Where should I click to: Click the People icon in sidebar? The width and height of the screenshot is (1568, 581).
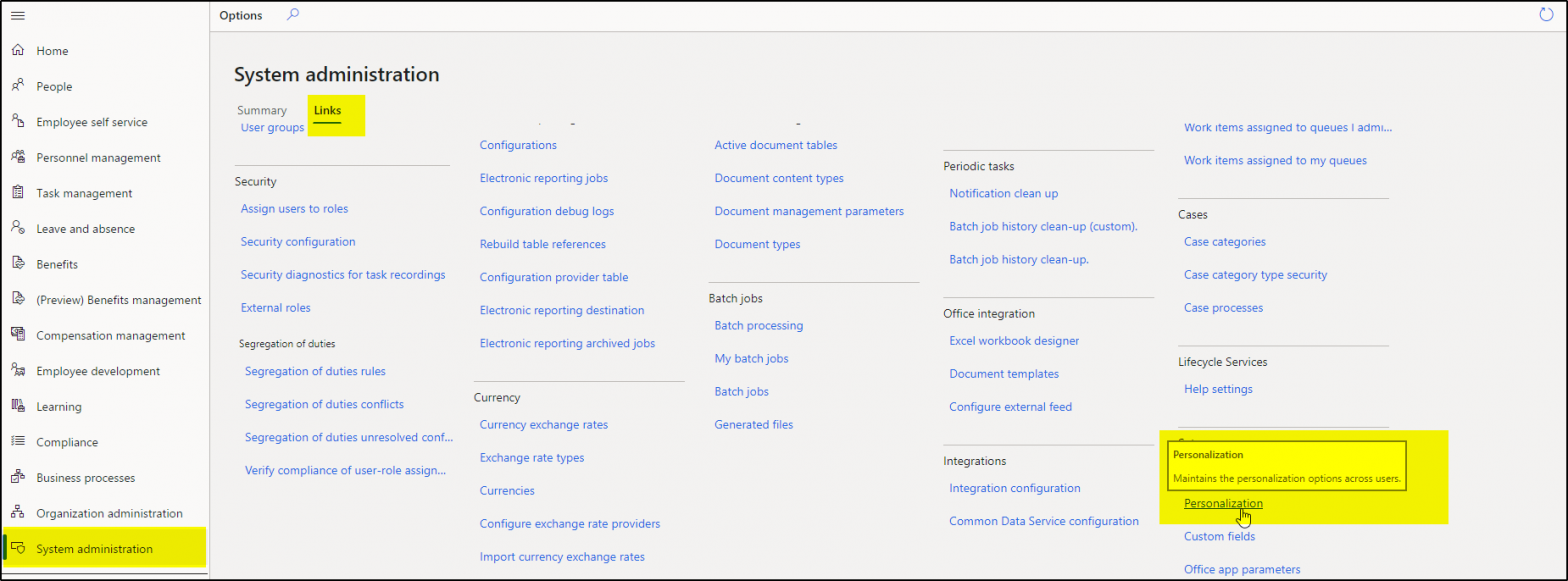click(18, 87)
